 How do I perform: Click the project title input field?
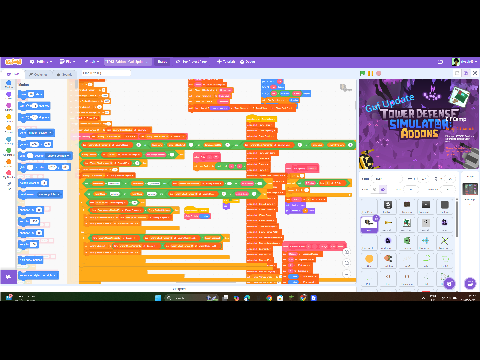coord(128,62)
